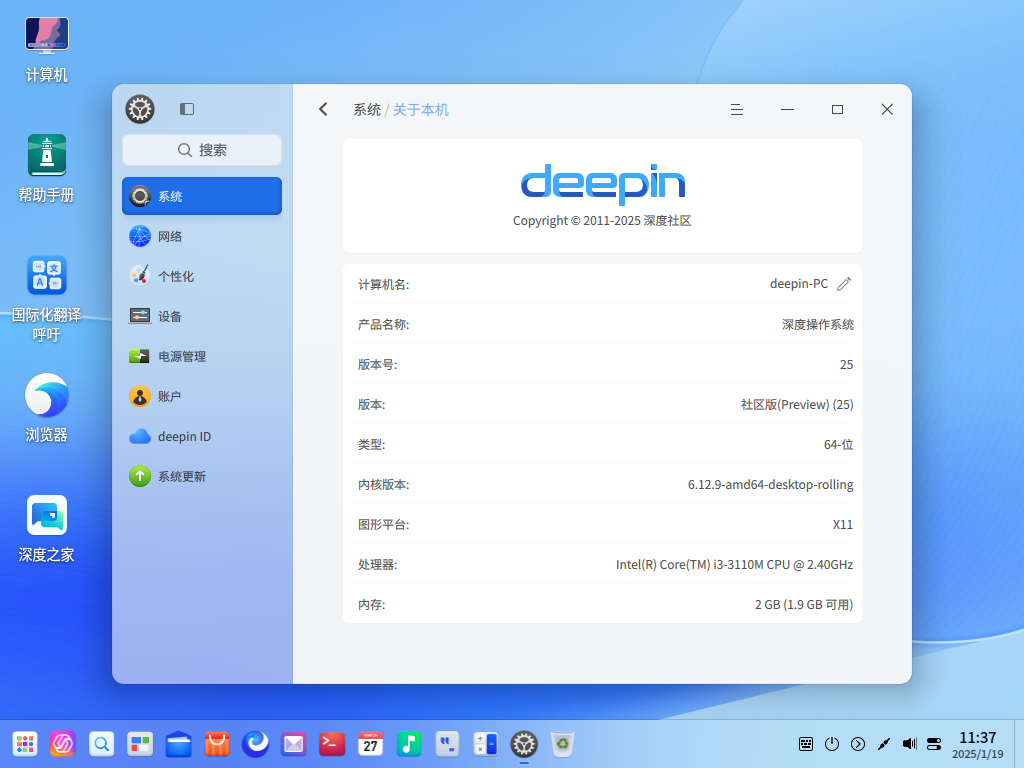Navigate back with the arrow button
Viewport: 1024px width, 768px height.
coord(323,109)
